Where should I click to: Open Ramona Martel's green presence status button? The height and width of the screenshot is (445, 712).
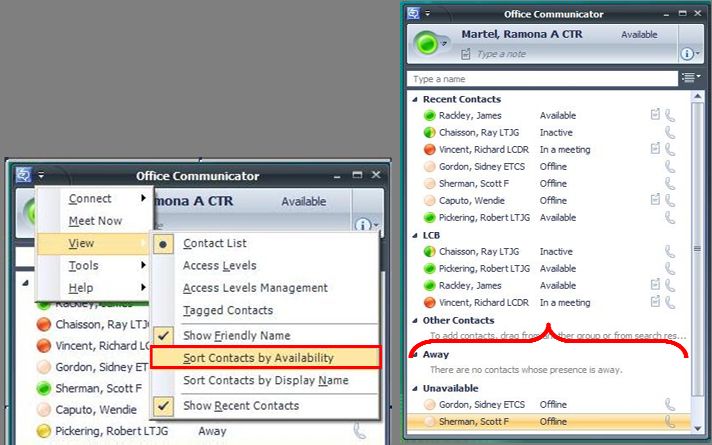(x=427, y=44)
